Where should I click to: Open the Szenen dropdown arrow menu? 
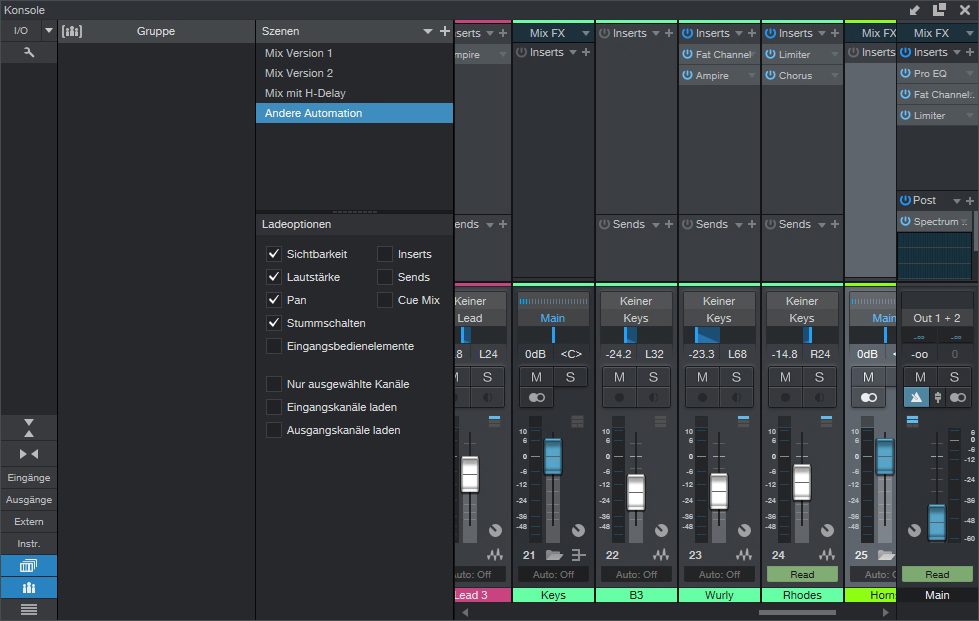coord(427,32)
